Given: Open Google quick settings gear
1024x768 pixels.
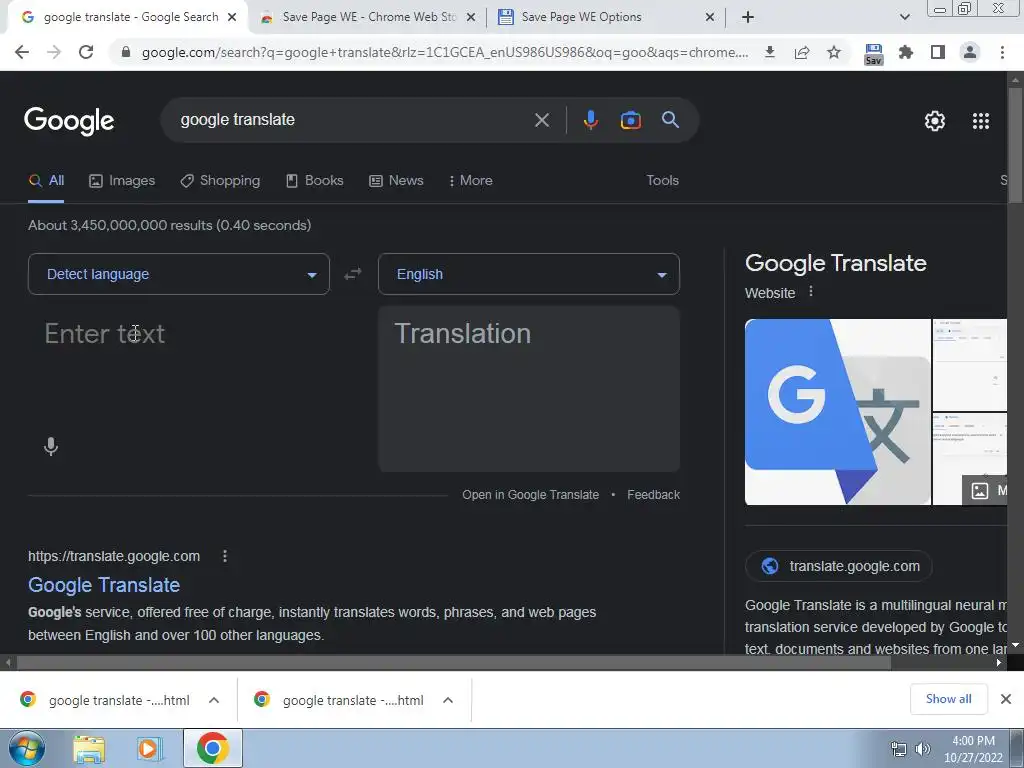Looking at the screenshot, I should (935, 121).
